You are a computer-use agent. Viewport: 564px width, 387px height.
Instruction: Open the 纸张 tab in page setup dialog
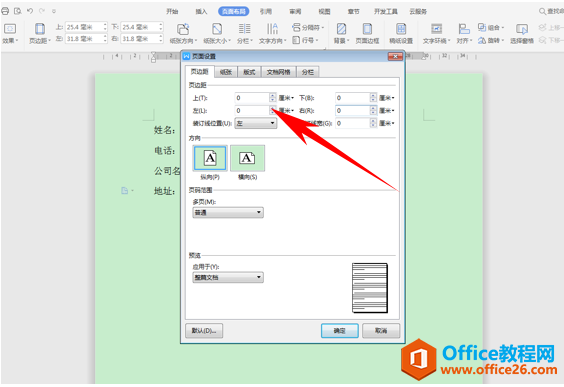(226, 72)
